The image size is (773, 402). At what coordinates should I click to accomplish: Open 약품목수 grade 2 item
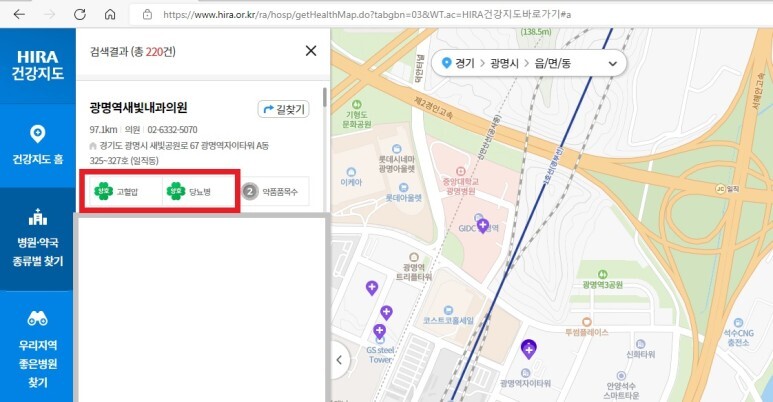(x=270, y=191)
